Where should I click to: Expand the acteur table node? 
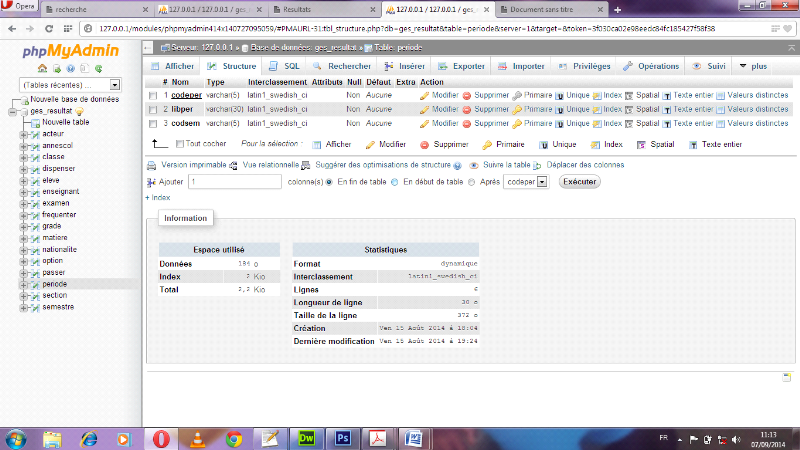coord(23,134)
